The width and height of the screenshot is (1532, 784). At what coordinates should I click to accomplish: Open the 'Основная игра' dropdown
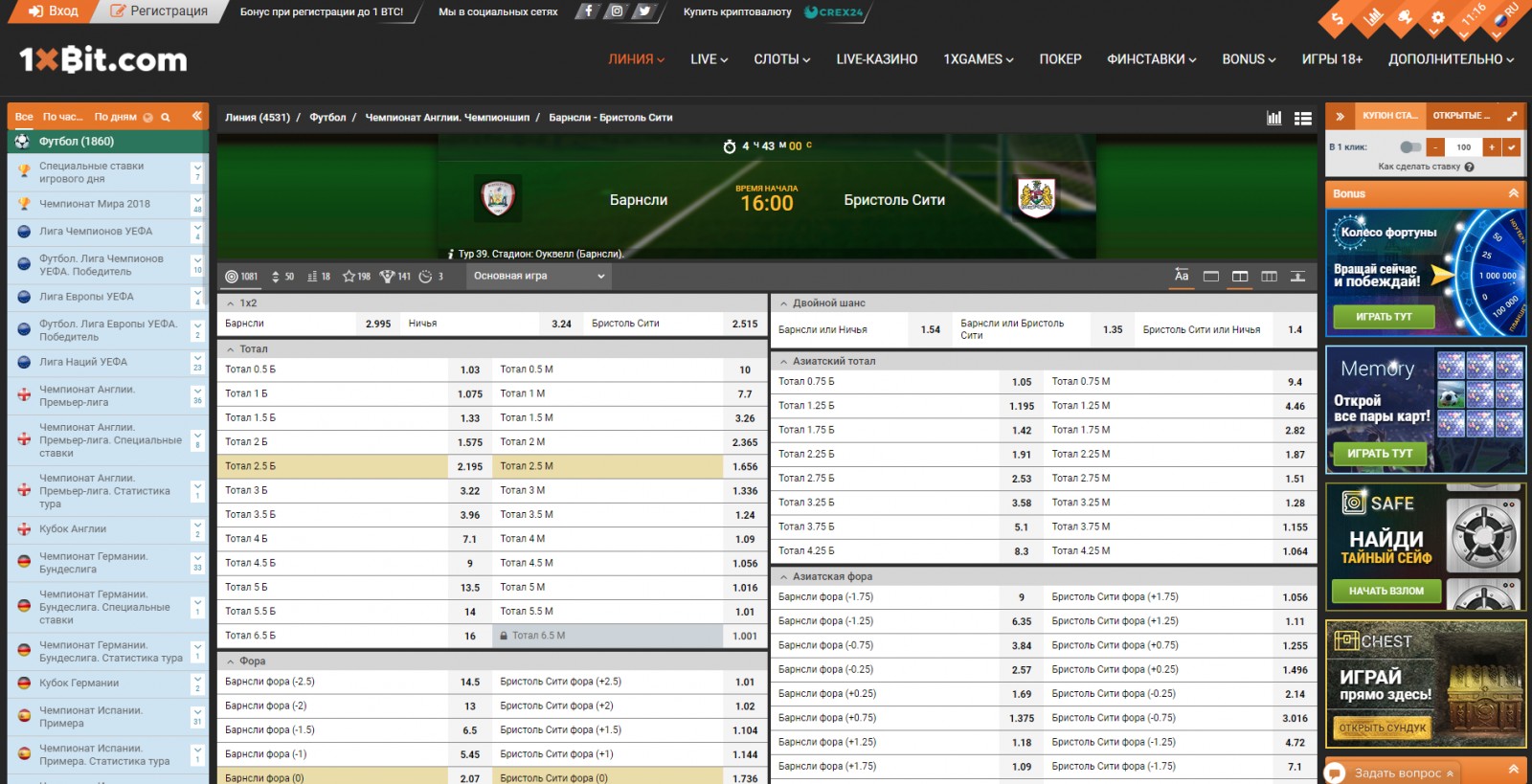[x=539, y=276]
